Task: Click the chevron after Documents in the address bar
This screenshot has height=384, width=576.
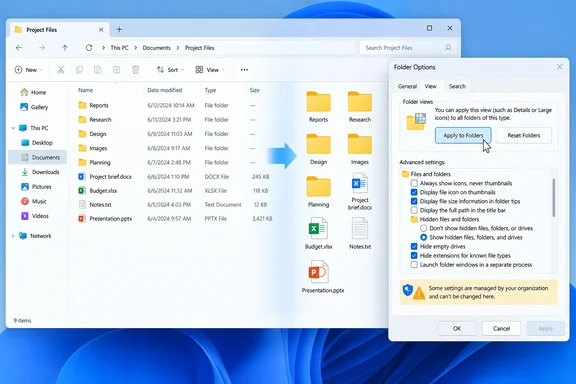Action: tap(178, 48)
